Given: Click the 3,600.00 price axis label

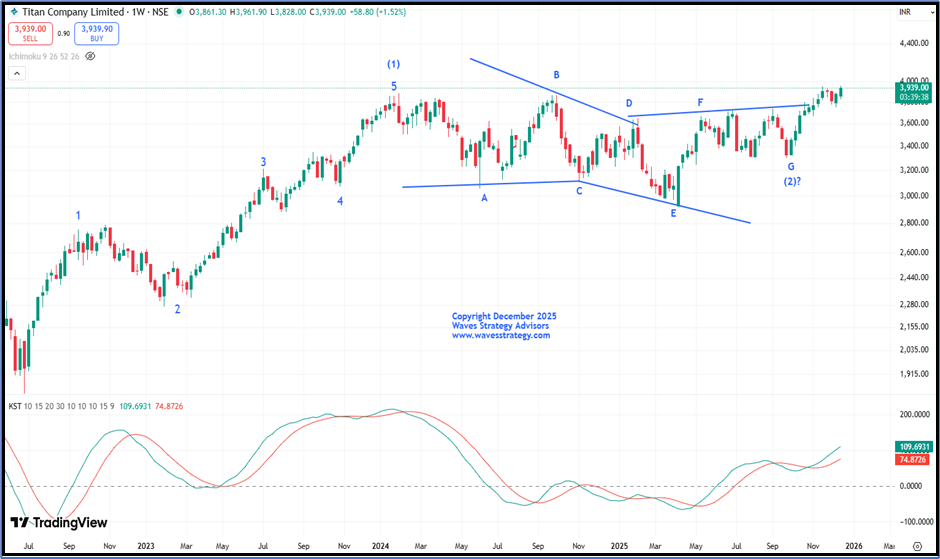Looking at the screenshot, I should pos(914,122).
